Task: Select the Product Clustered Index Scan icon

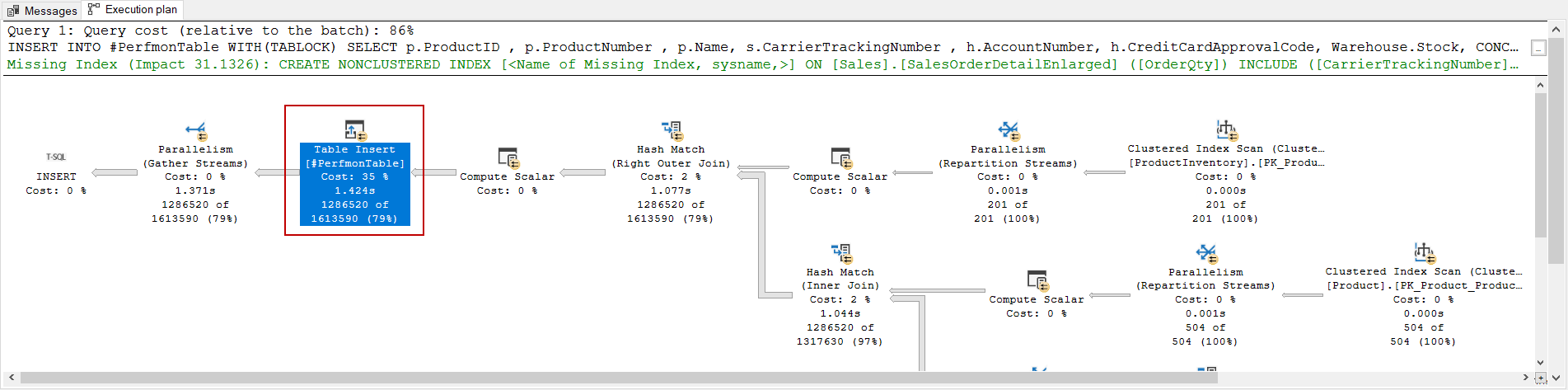Action: 1424,252
